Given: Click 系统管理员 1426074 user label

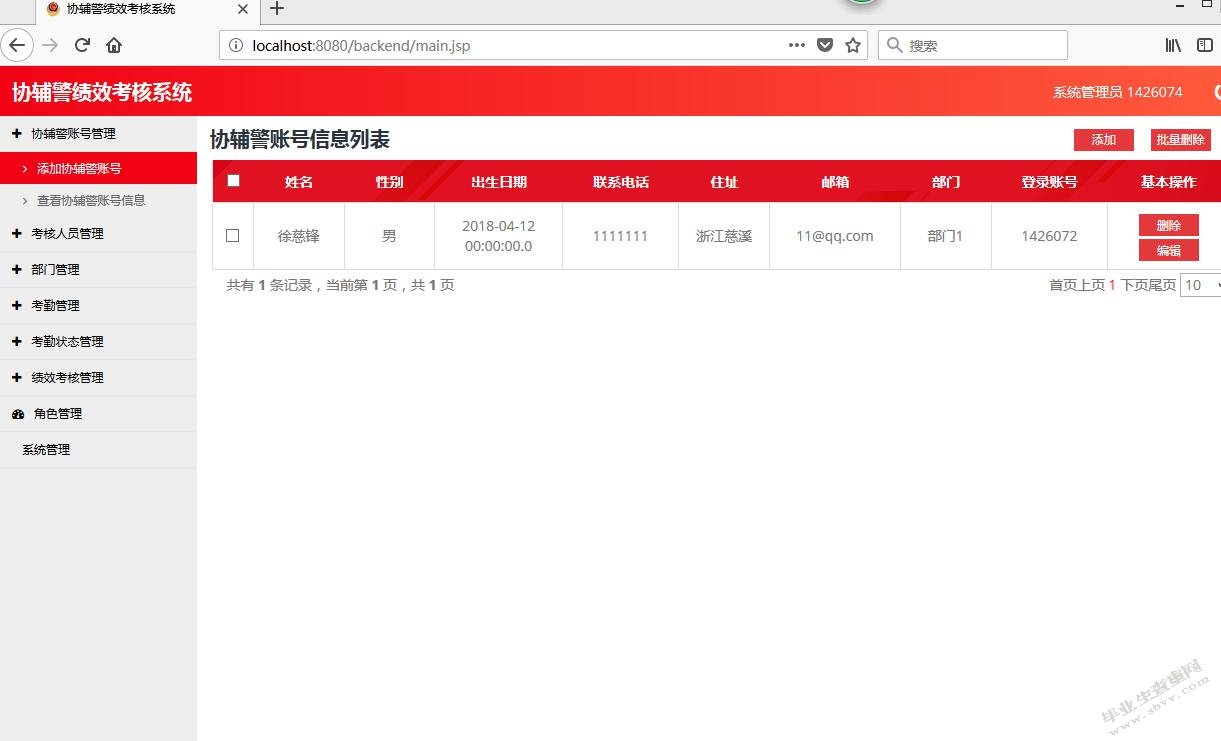Looking at the screenshot, I should [x=1118, y=92].
